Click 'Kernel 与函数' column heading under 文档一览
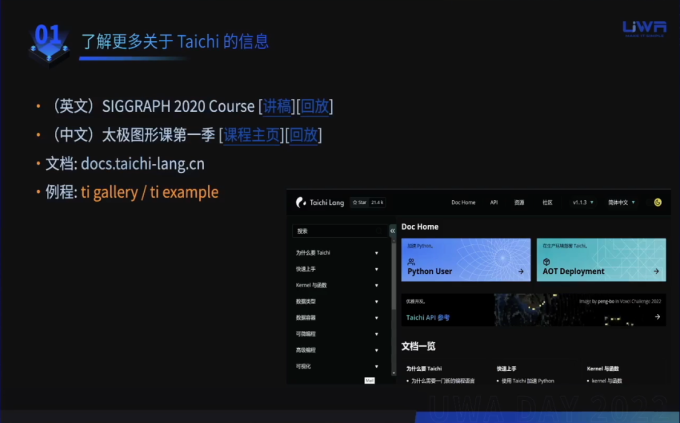 tap(603, 369)
